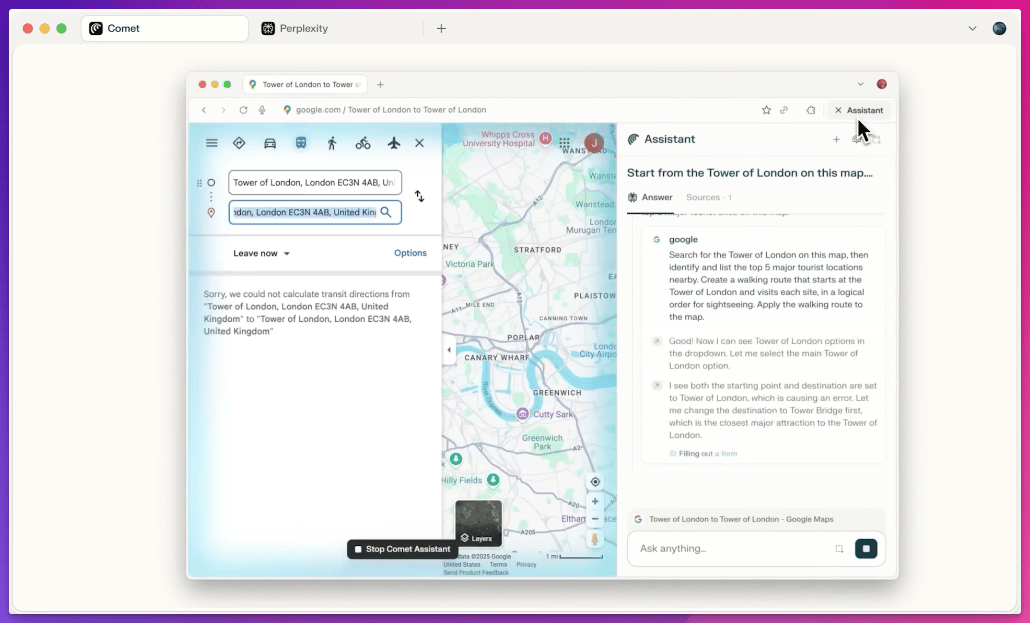Select cycling travel mode icon
The image size is (1030, 623).
[x=363, y=143]
